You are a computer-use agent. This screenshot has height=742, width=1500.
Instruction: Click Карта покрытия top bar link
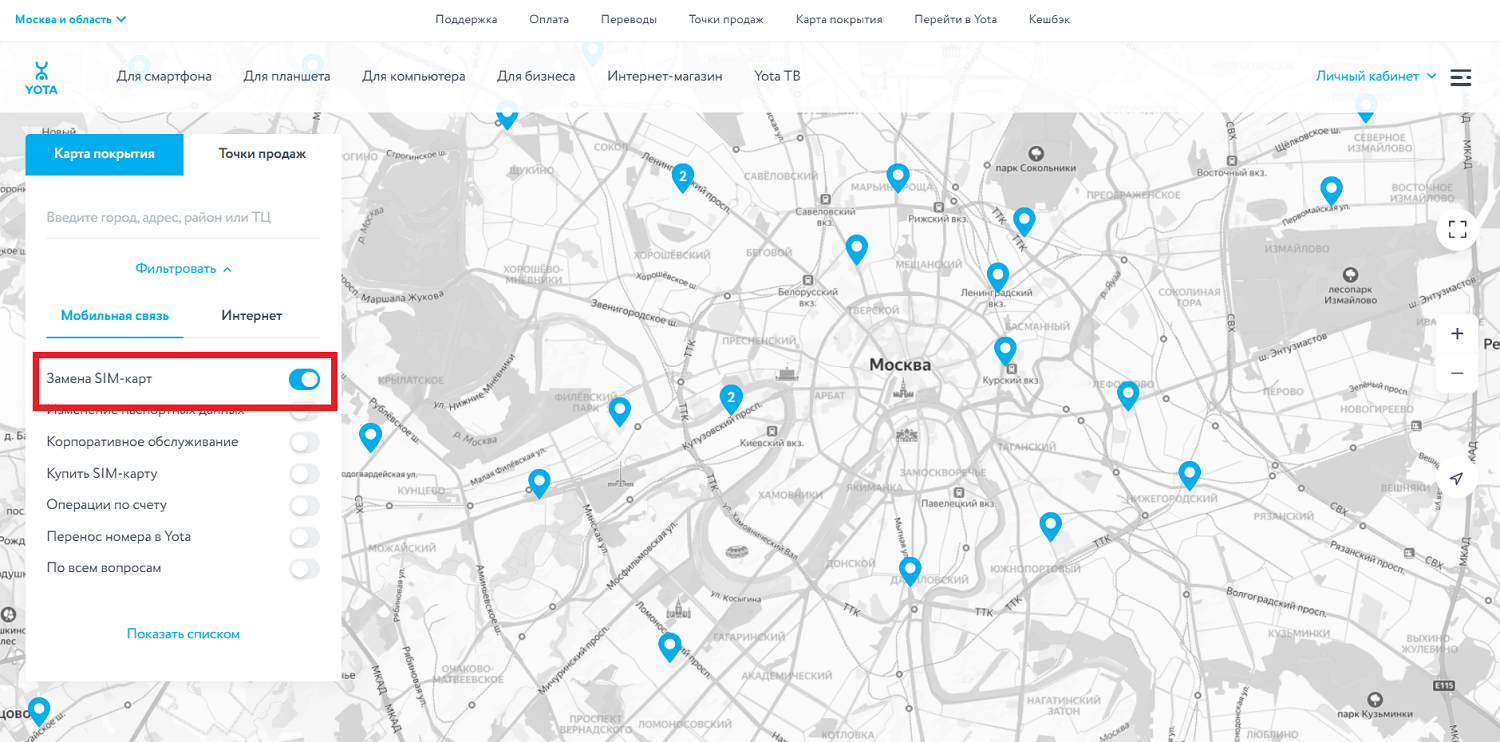coord(839,19)
